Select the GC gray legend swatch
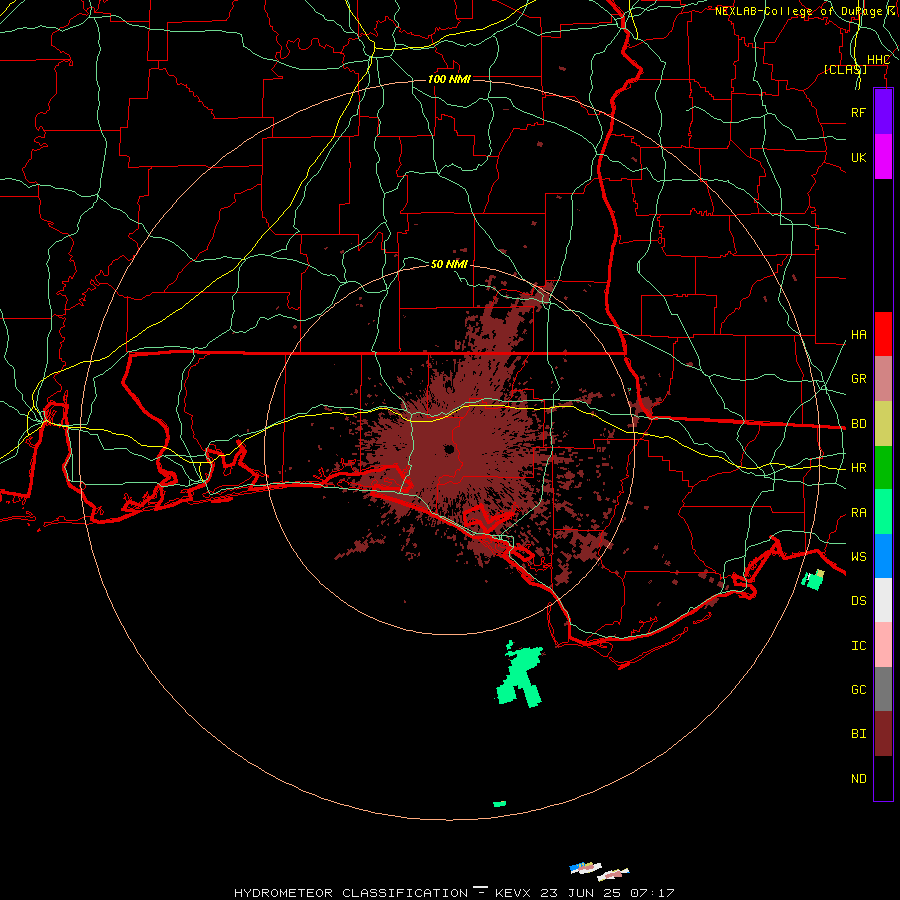The image size is (900, 900). 883,689
